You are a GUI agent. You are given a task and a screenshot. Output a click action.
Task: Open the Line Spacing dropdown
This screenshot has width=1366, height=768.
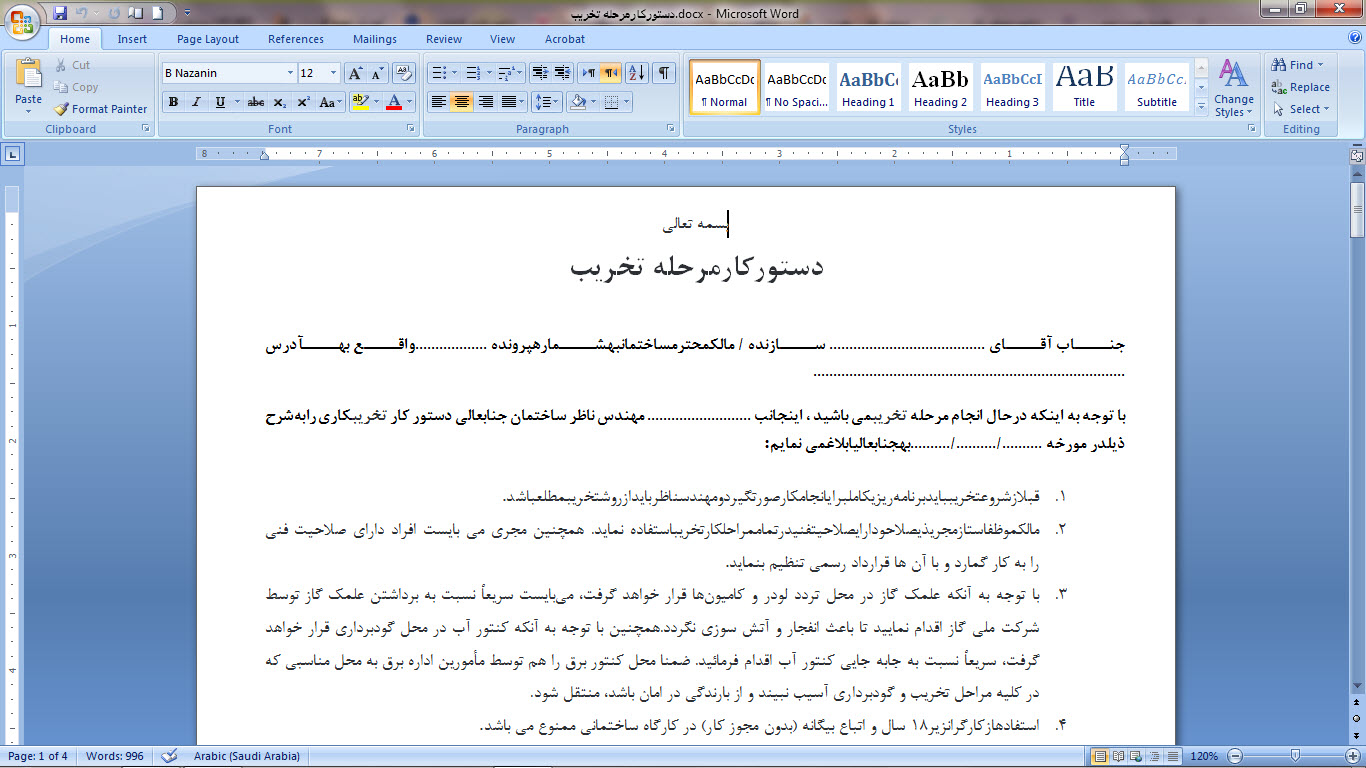click(546, 102)
